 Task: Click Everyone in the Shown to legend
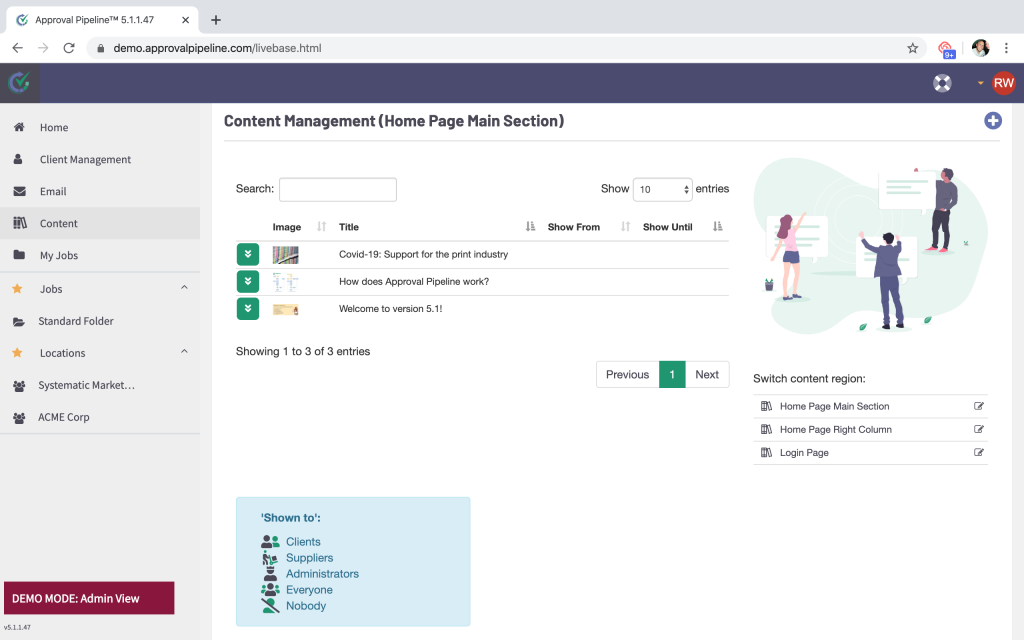[309, 590]
